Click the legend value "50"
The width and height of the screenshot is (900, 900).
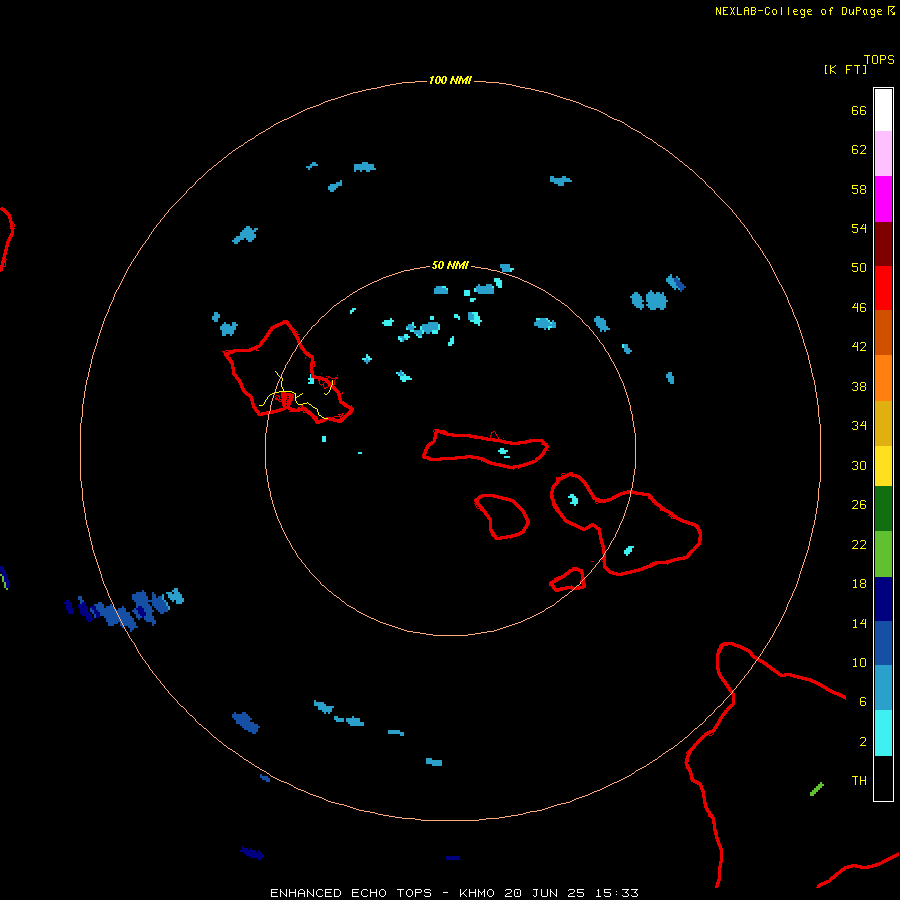(859, 268)
